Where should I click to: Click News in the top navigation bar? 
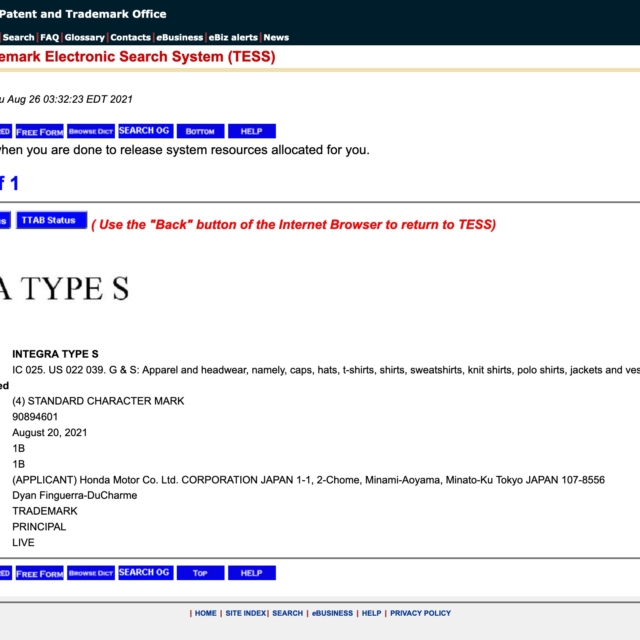tap(276, 37)
